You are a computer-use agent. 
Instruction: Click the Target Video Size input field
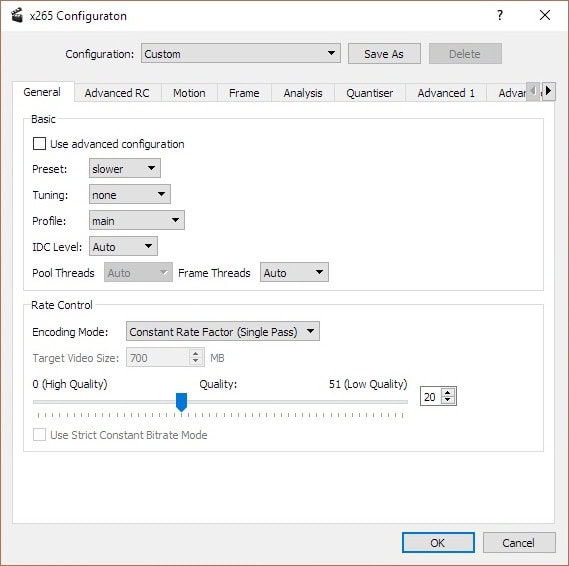157,358
